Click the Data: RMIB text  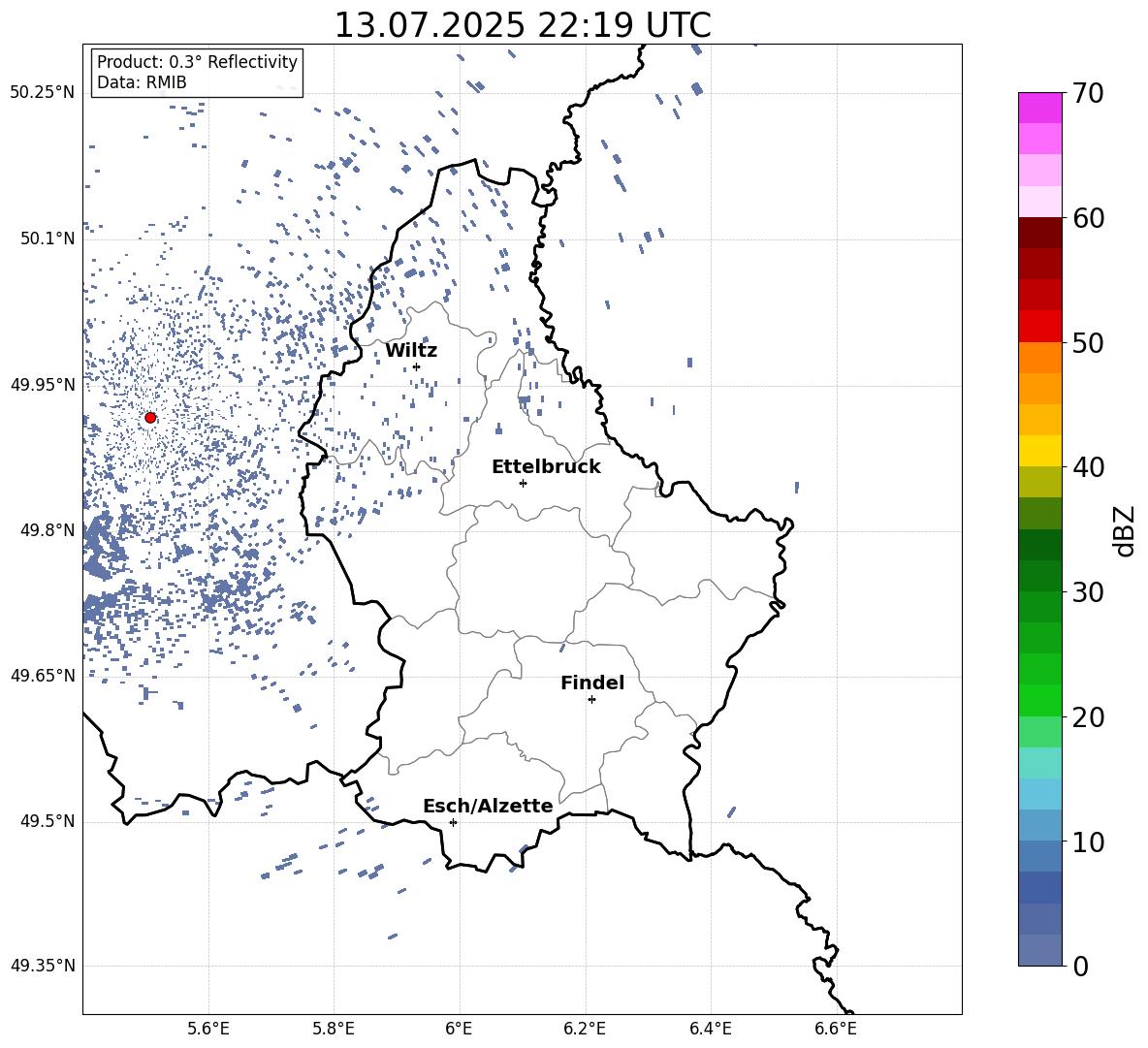coord(142,82)
